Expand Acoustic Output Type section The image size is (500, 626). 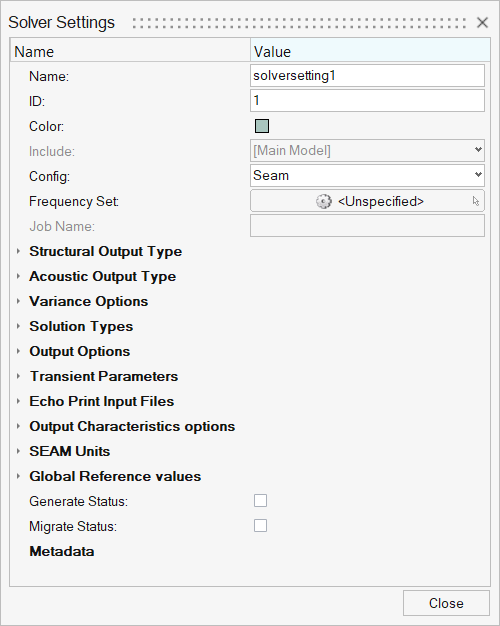coord(18,276)
